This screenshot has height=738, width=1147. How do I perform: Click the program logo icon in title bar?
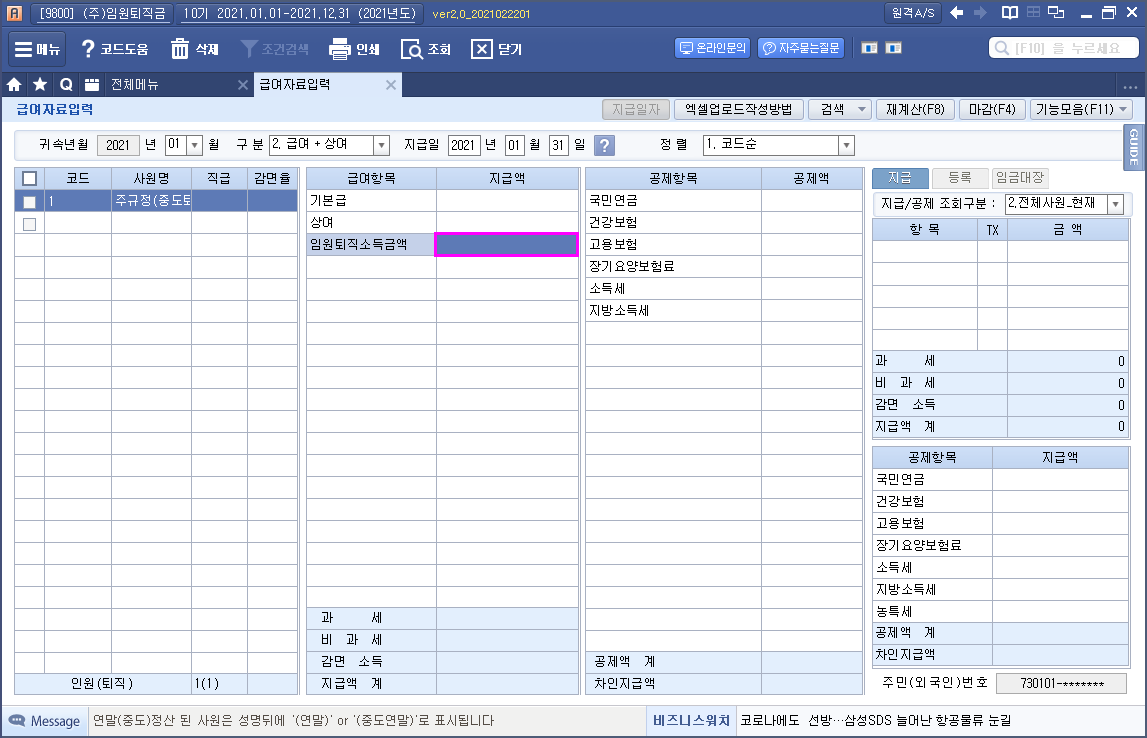click(14, 12)
